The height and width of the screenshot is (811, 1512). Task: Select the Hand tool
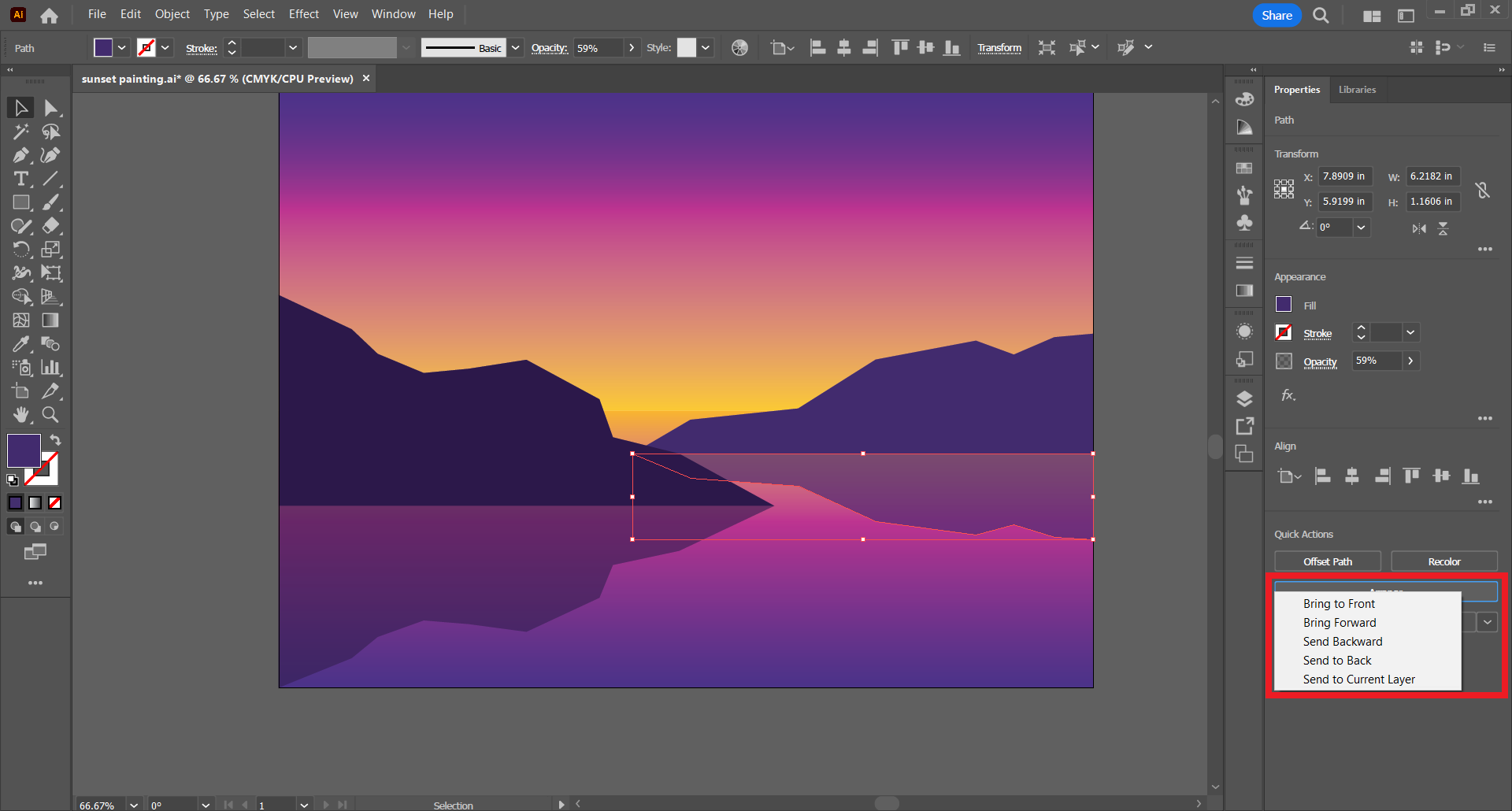[20, 415]
